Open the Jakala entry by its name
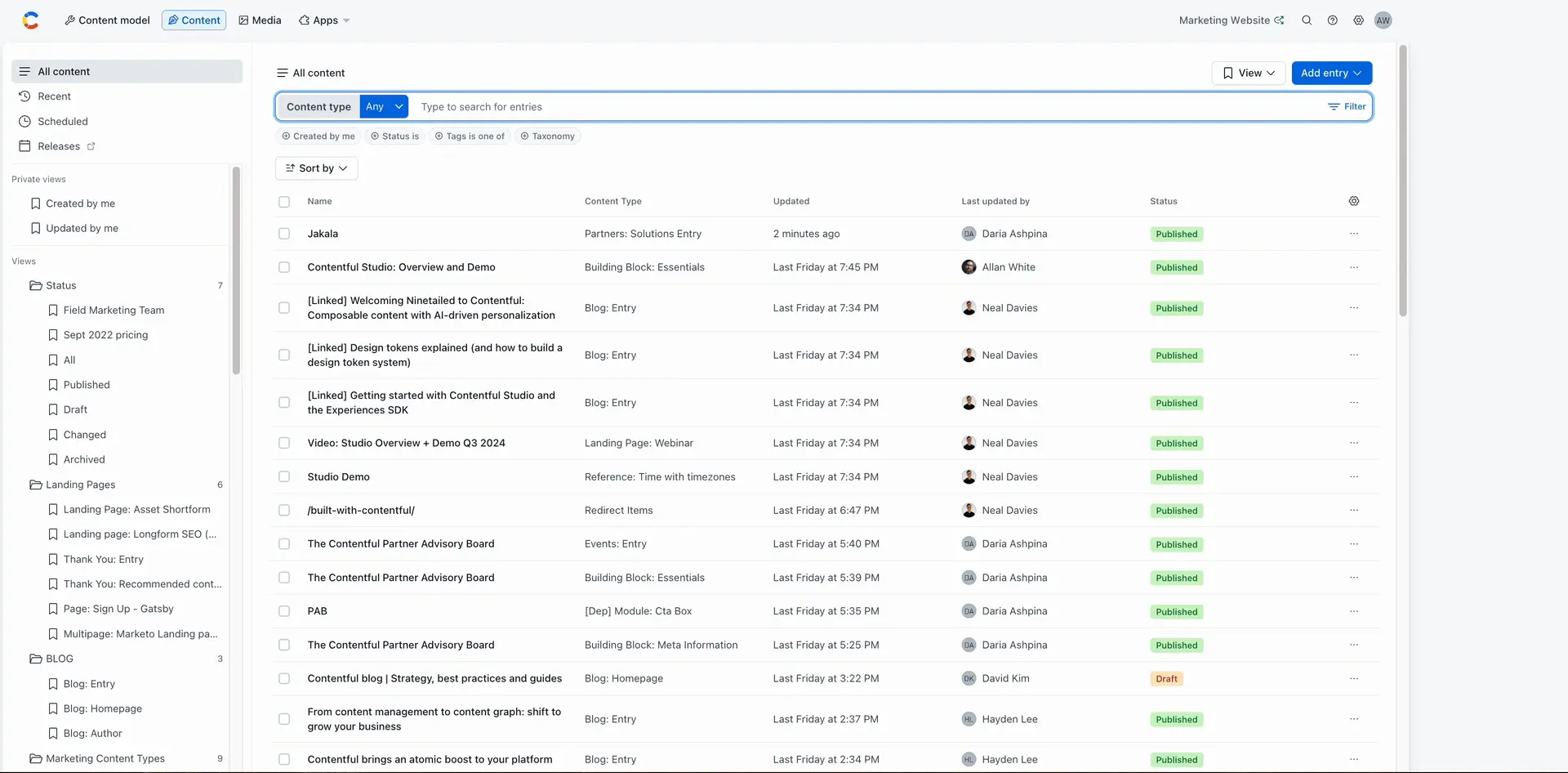This screenshot has width=1568, height=773. (323, 234)
